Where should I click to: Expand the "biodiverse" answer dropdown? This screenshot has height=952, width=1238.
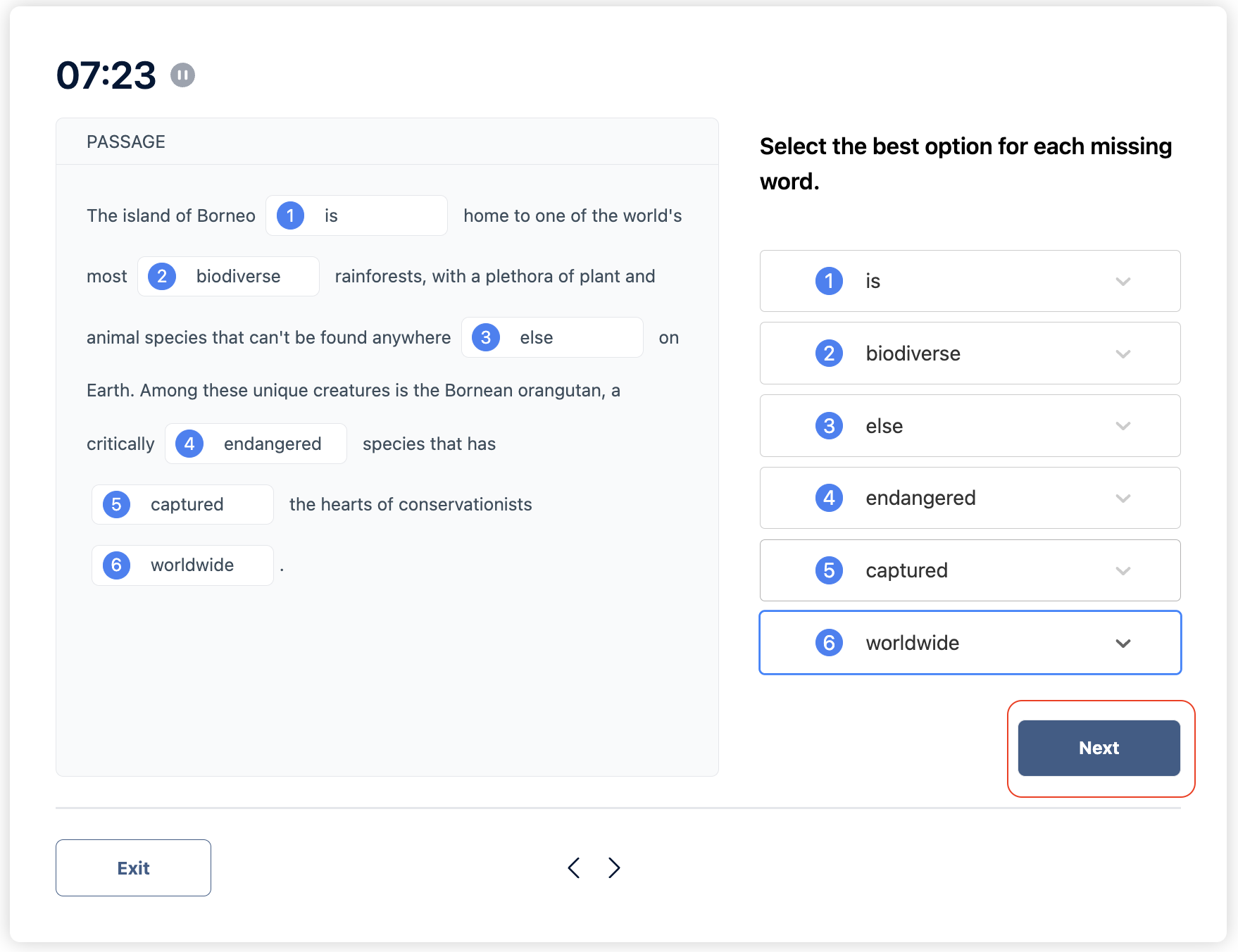(x=1123, y=353)
